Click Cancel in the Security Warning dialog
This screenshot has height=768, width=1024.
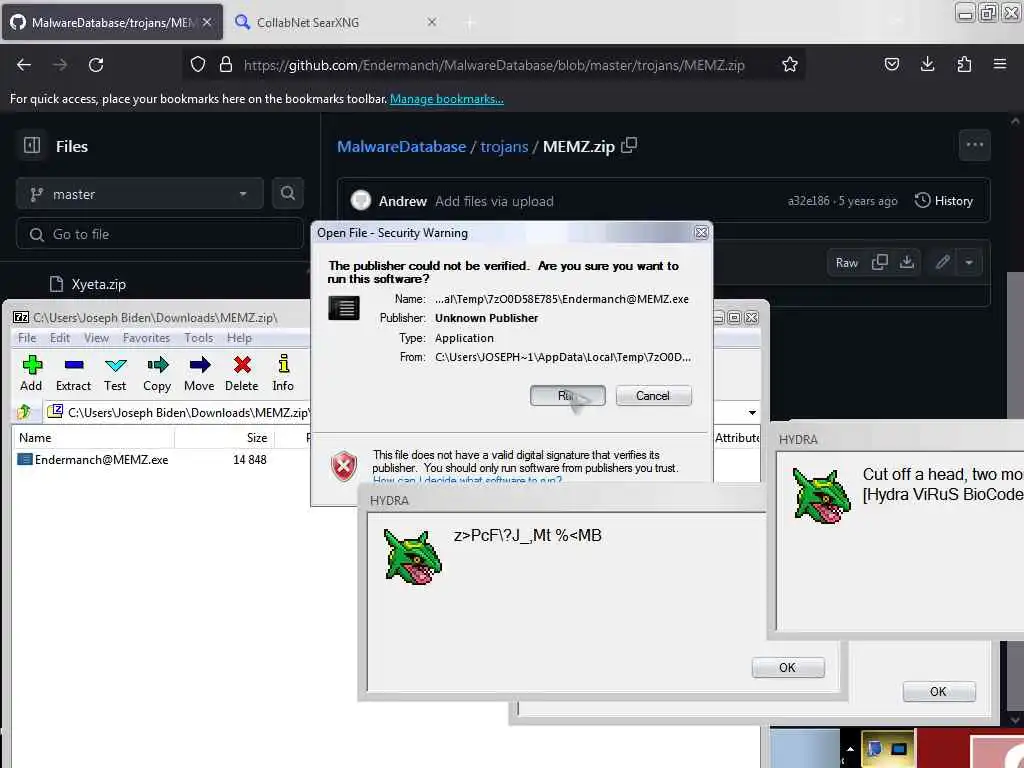coord(653,396)
